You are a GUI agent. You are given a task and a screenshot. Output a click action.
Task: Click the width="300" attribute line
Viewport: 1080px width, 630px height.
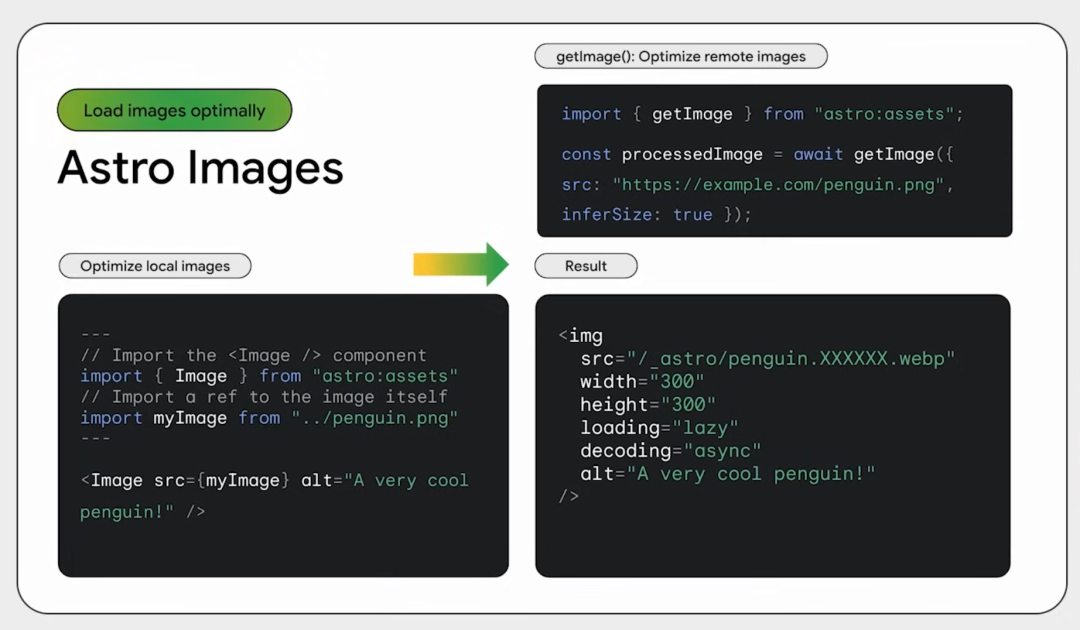point(642,381)
